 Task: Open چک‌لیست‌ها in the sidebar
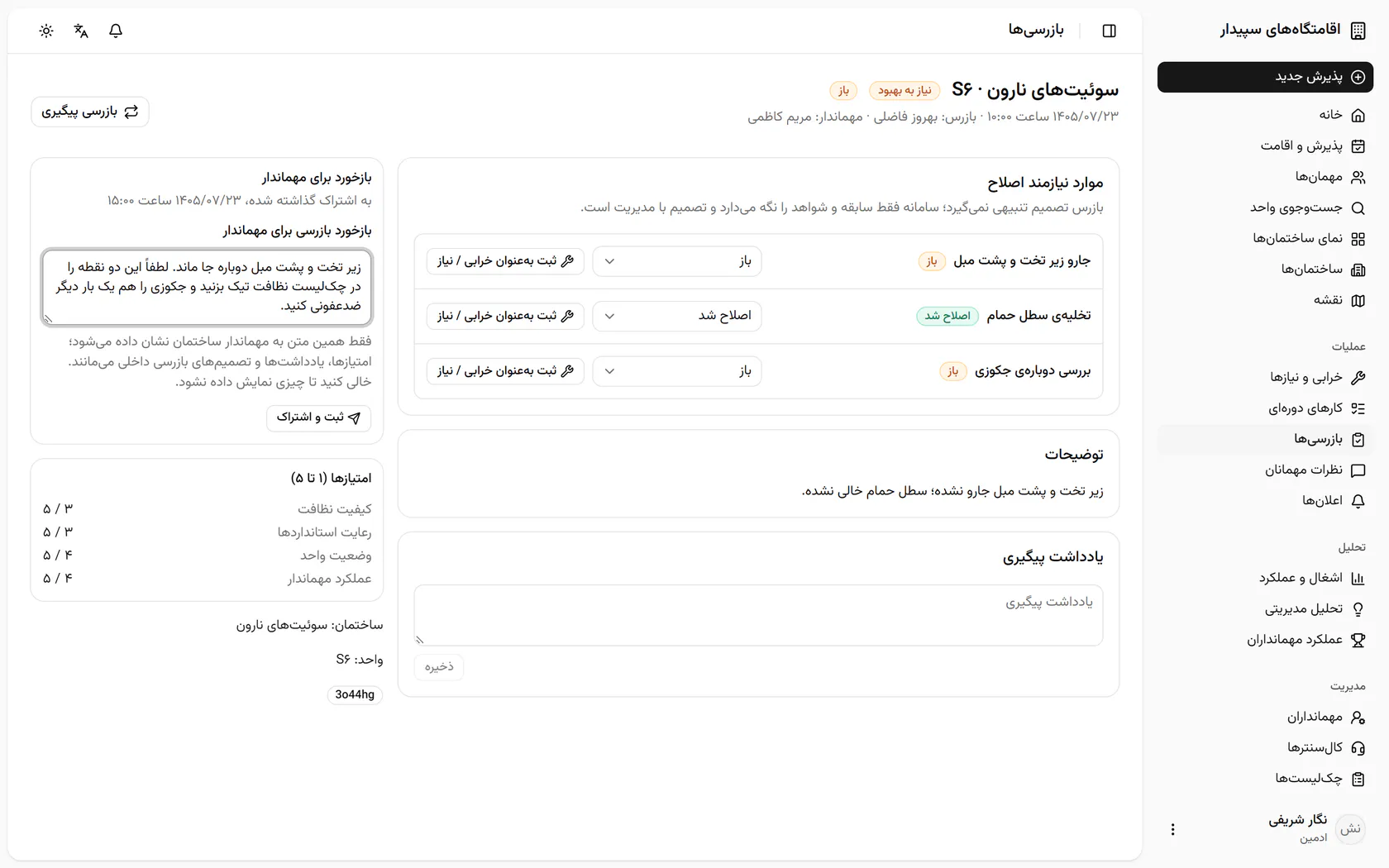coord(1265,779)
